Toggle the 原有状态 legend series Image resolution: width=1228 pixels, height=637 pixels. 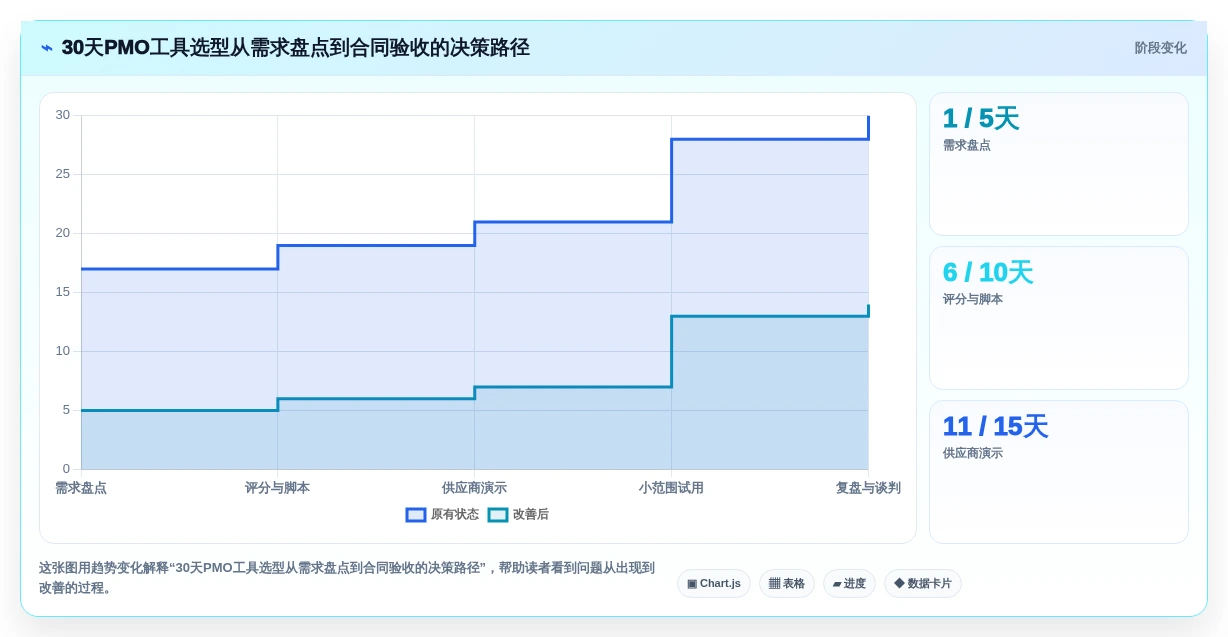(x=442, y=515)
